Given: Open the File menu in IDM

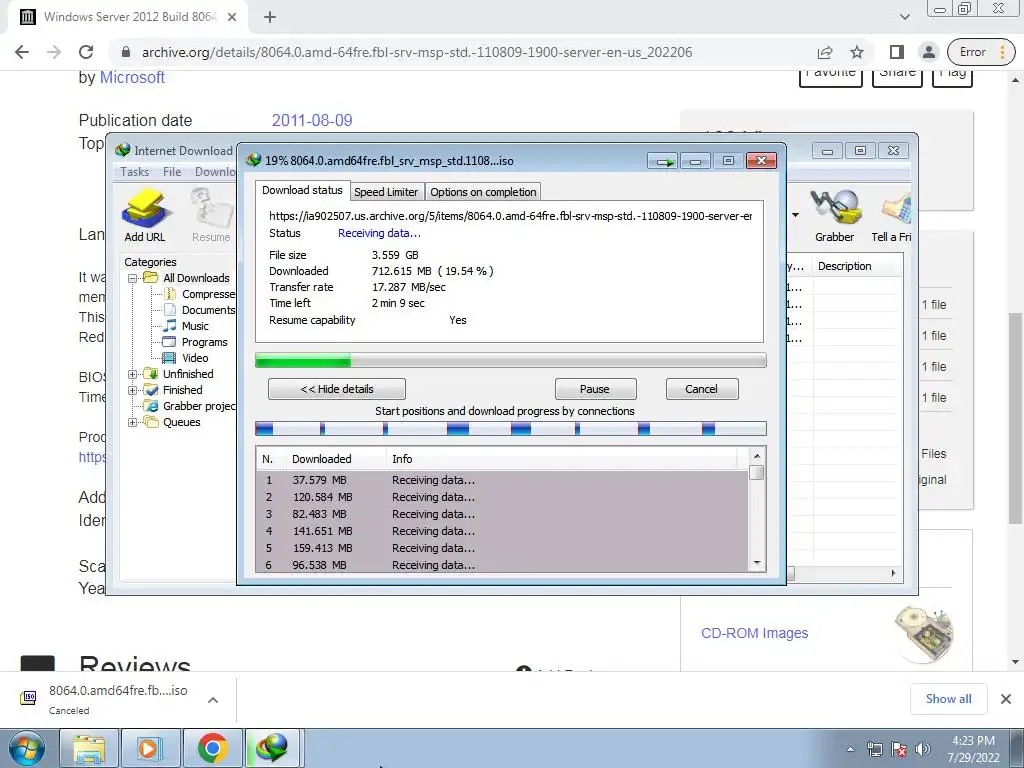Looking at the screenshot, I should pyautogui.click(x=172, y=172).
